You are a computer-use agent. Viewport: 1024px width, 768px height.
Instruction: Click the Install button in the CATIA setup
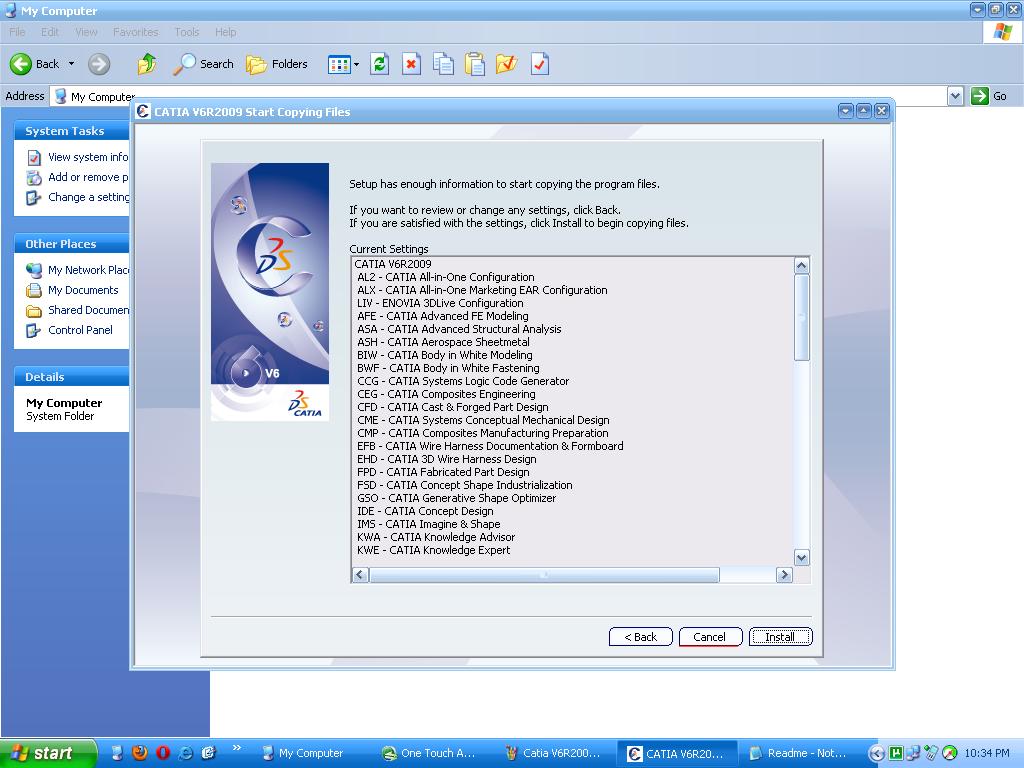pyautogui.click(x=780, y=637)
